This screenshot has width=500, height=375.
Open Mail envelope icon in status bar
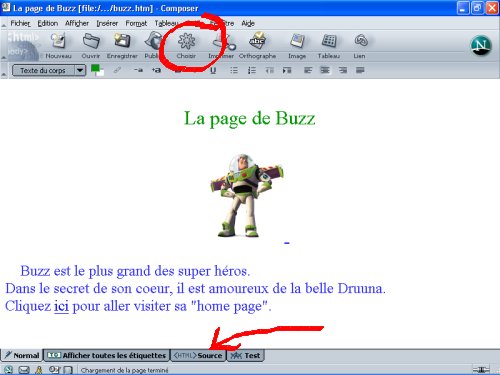tap(24, 370)
